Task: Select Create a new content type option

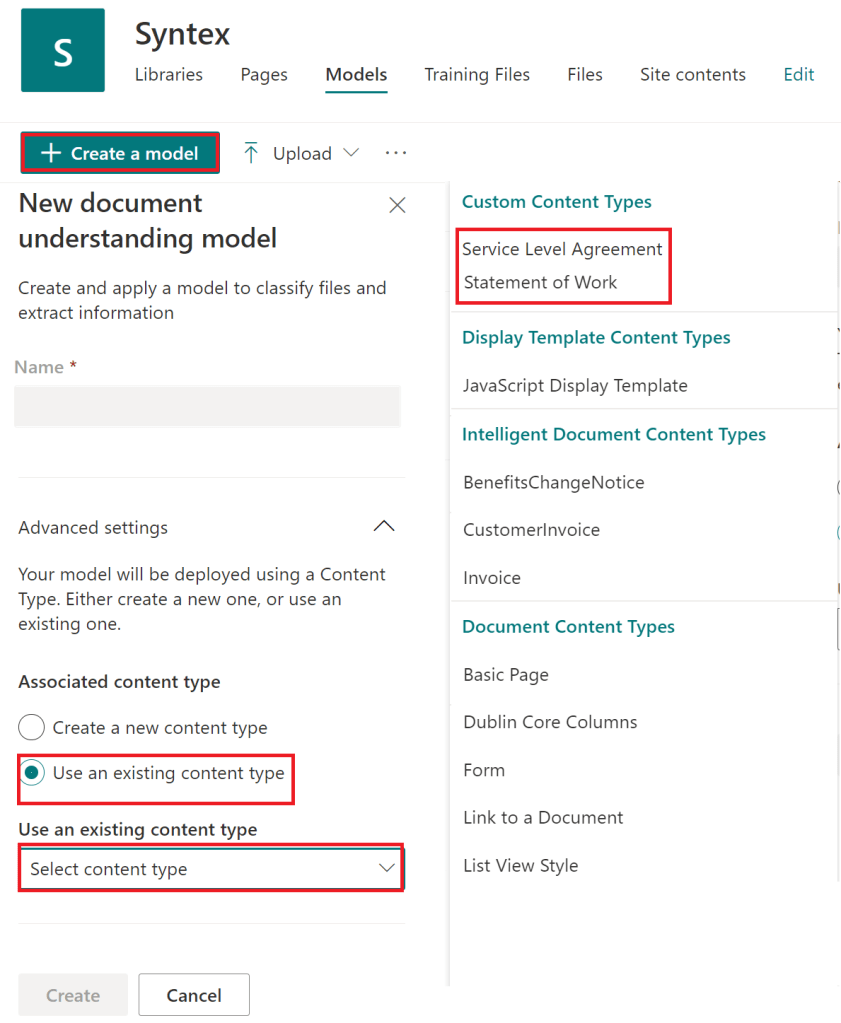Action: tap(33, 727)
